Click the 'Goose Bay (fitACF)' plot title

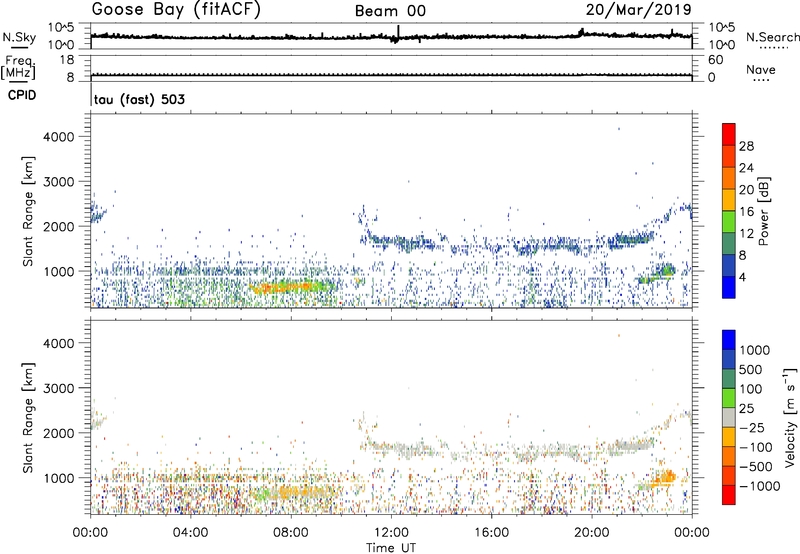click(x=176, y=10)
